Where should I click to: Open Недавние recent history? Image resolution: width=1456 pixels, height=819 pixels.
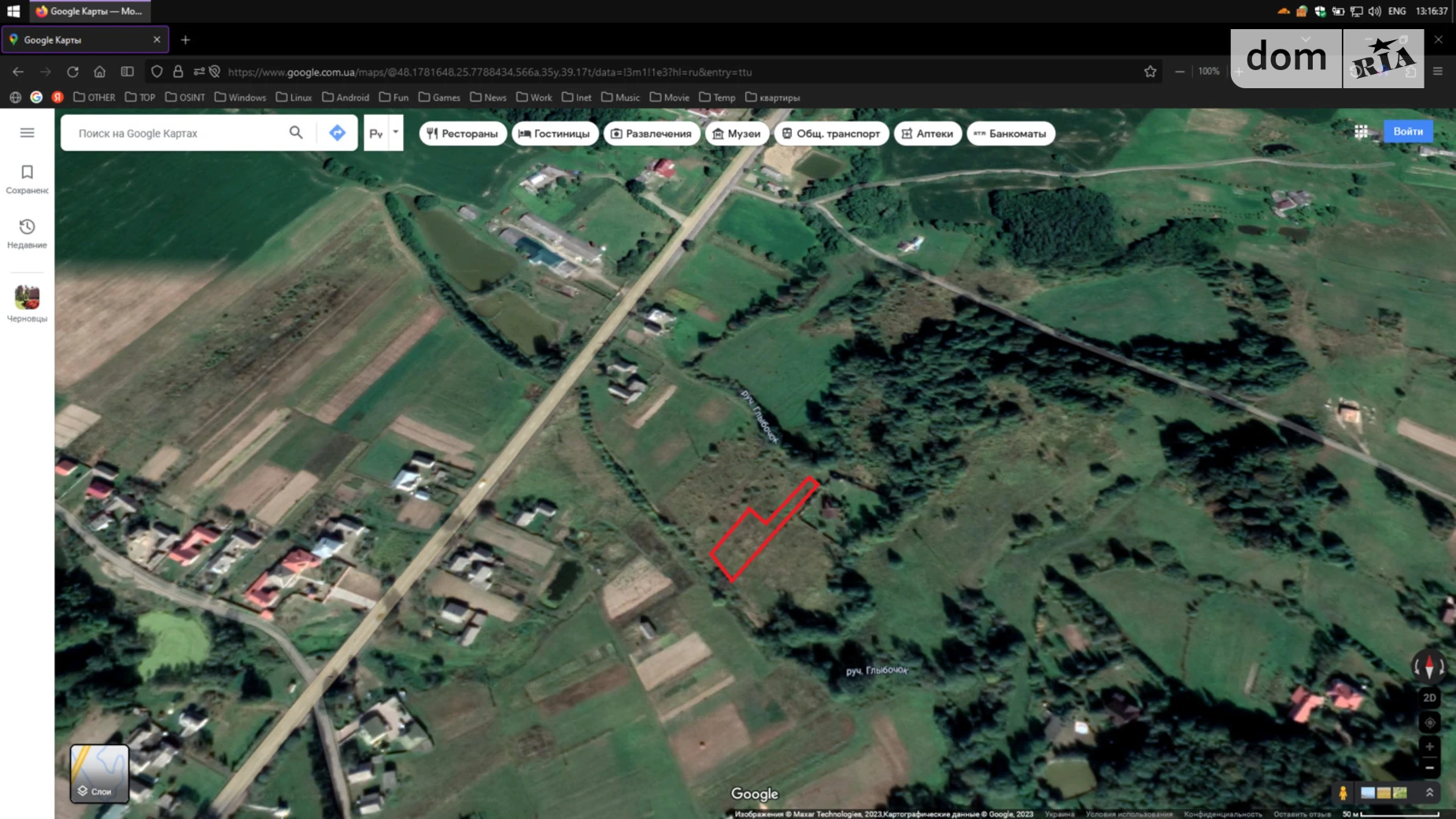[27, 233]
